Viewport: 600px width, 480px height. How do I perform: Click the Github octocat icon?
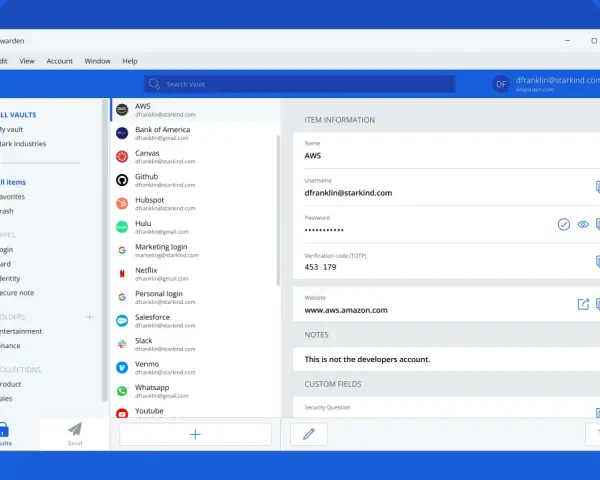pyautogui.click(x=122, y=180)
